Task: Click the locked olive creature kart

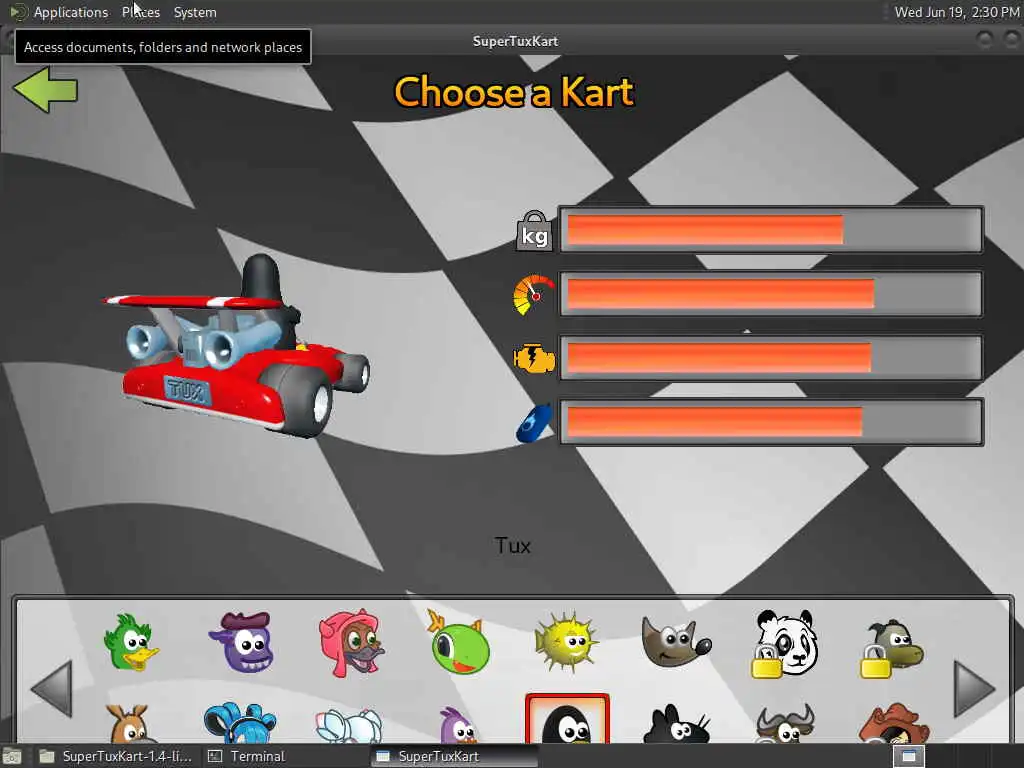Action: 892,648
